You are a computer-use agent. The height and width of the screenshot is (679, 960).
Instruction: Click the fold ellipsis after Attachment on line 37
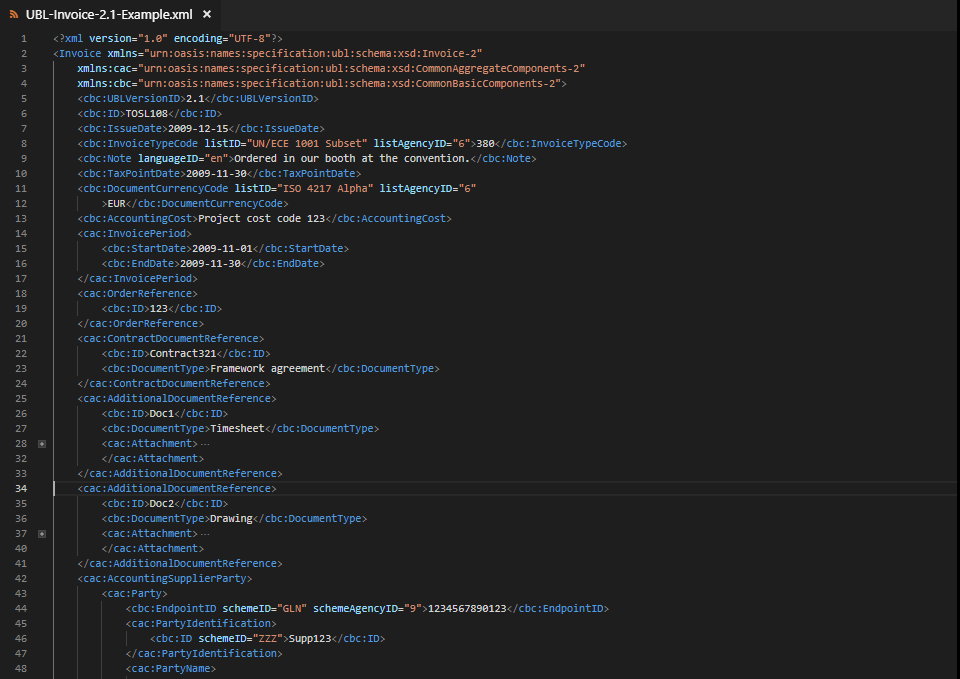(x=204, y=533)
